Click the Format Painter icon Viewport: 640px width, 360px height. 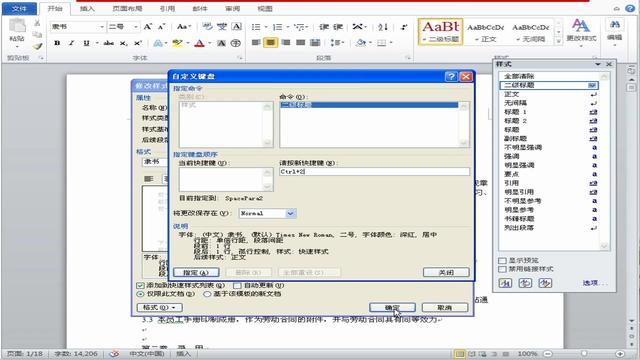click(37, 47)
